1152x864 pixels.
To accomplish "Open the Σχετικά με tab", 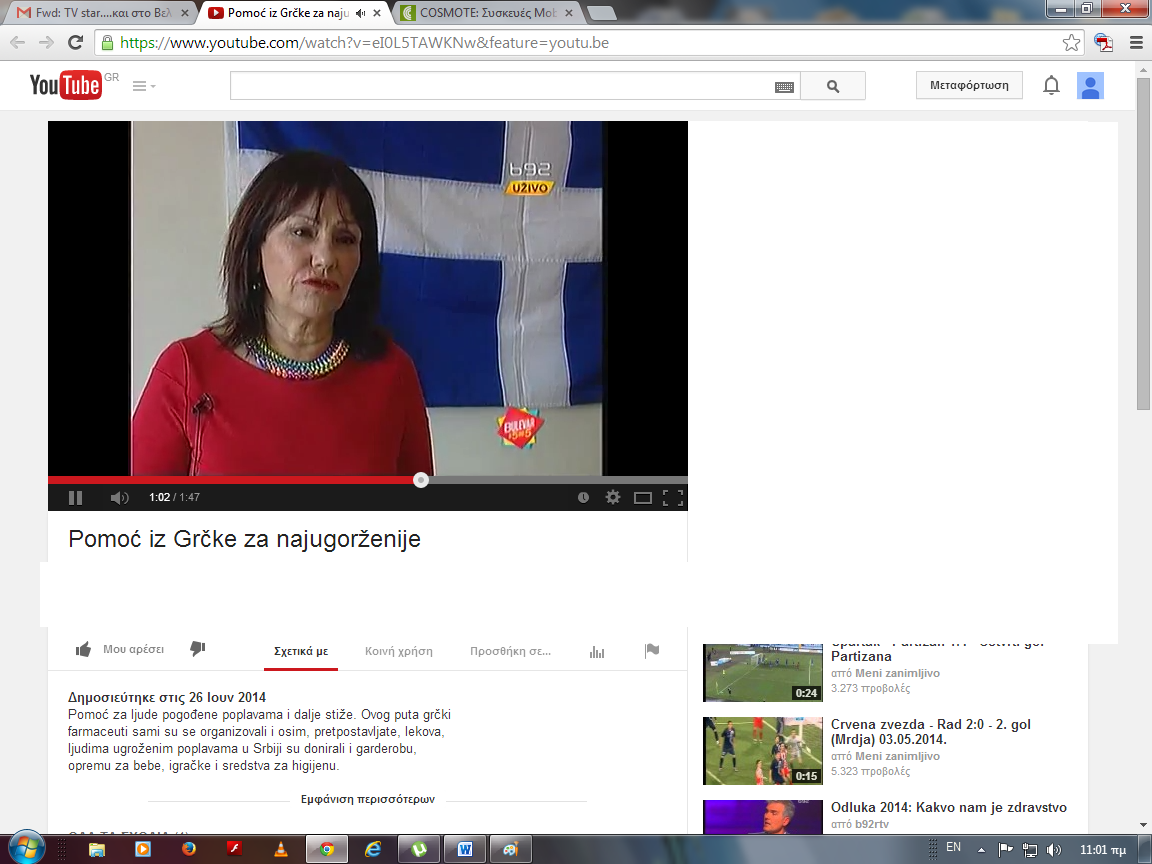I will tap(300, 651).
